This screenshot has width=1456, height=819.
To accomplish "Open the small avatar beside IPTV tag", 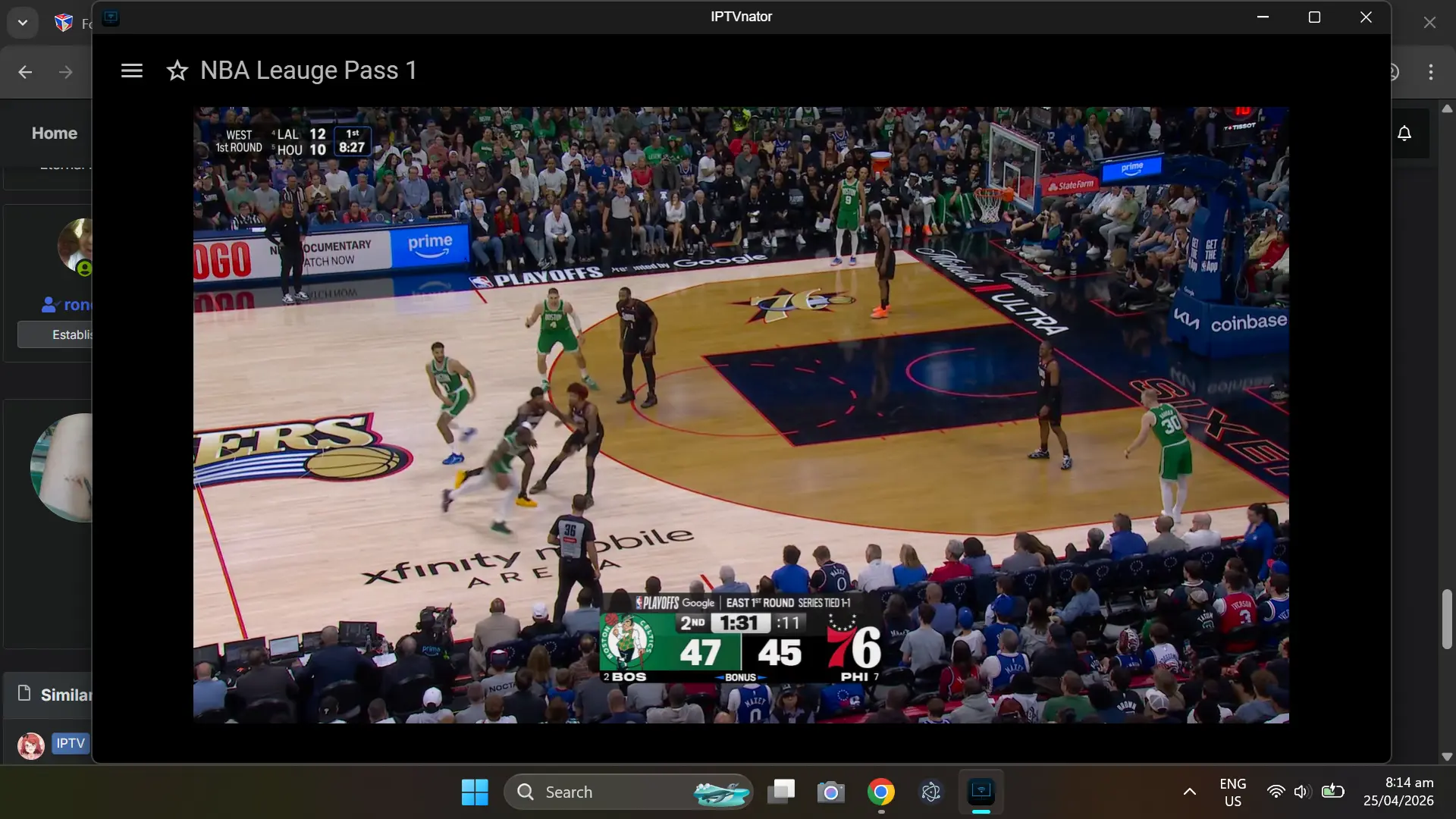I will (x=31, y=746).
